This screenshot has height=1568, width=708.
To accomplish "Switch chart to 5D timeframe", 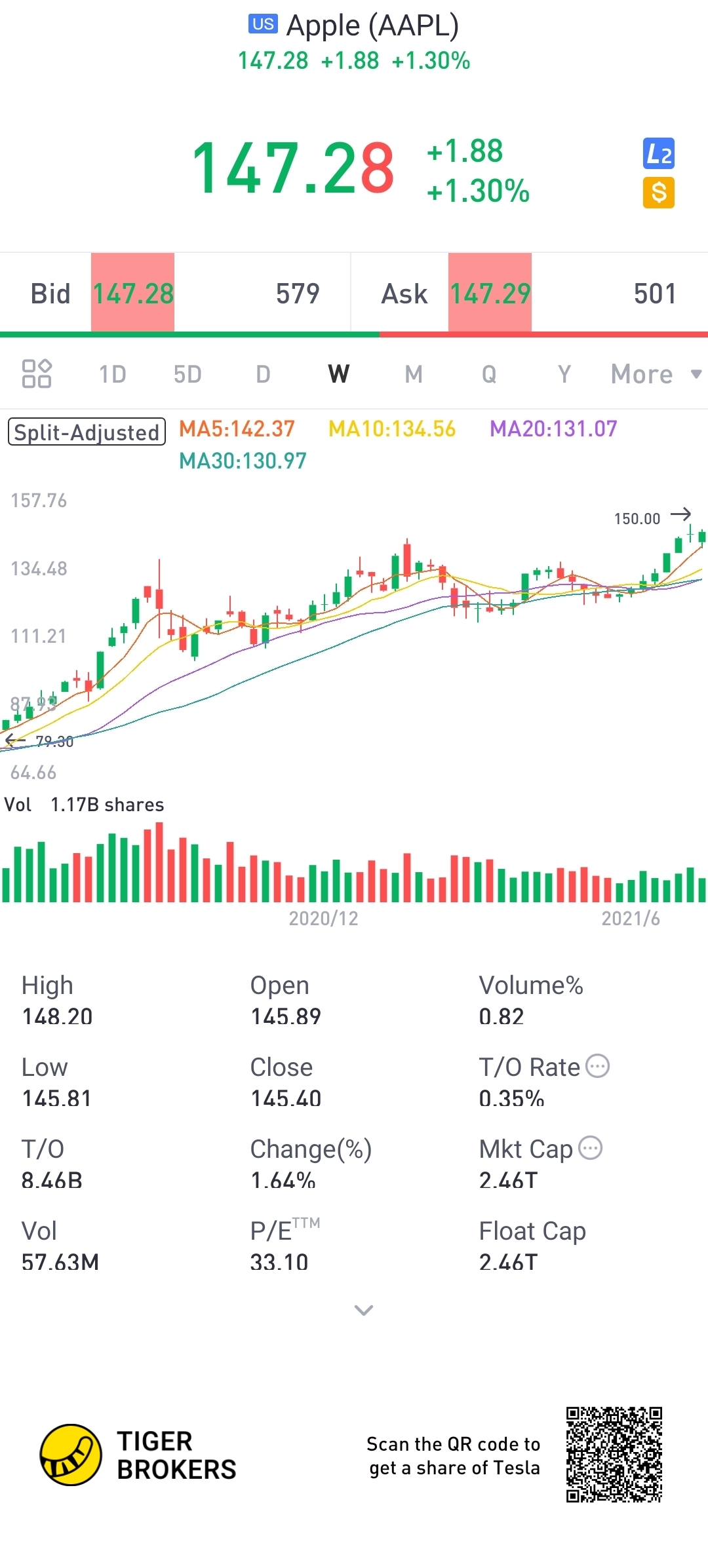I will tap(187, 374).
